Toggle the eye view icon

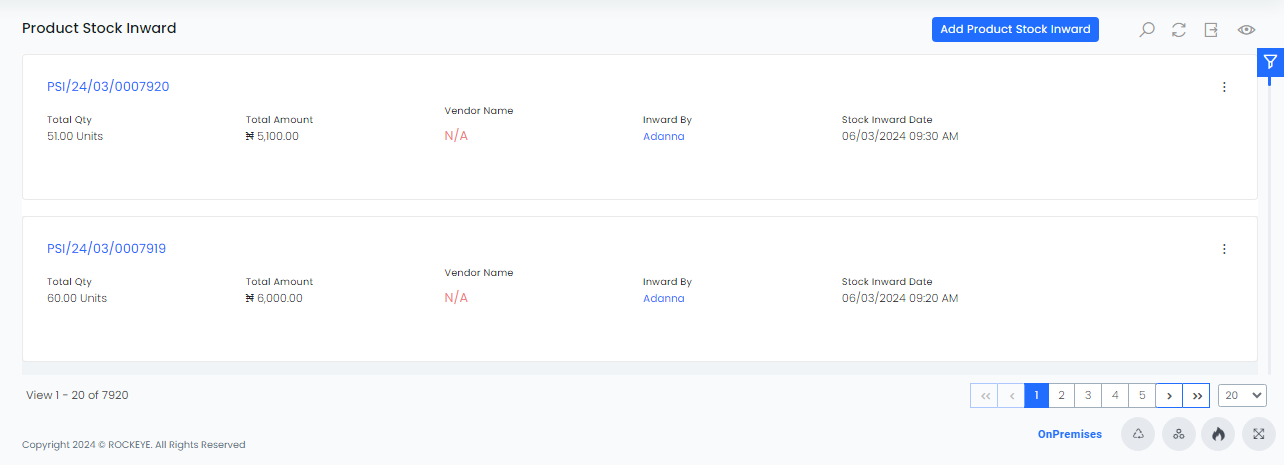1246,30
